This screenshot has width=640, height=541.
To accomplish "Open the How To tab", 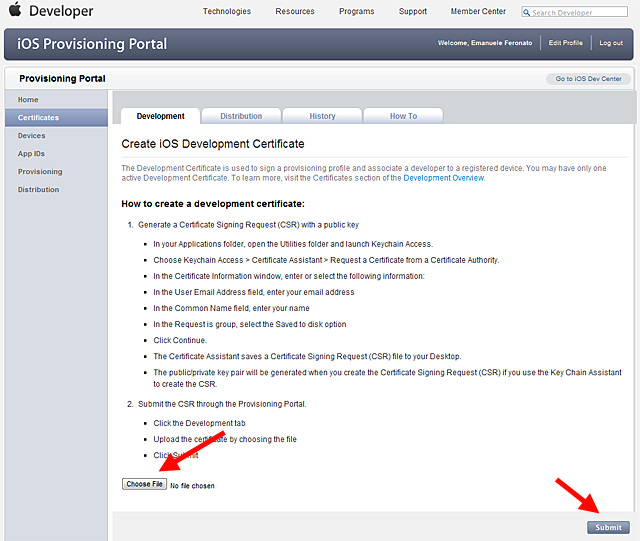I will pyautogui.click(x=403, y=116).
